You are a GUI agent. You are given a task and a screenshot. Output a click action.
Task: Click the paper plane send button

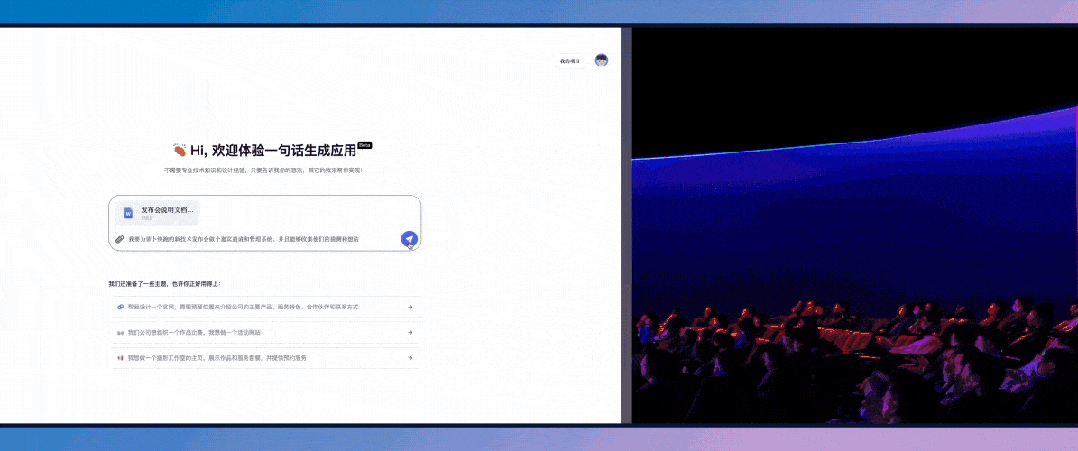pyautogui.click(x=409, y=239)
